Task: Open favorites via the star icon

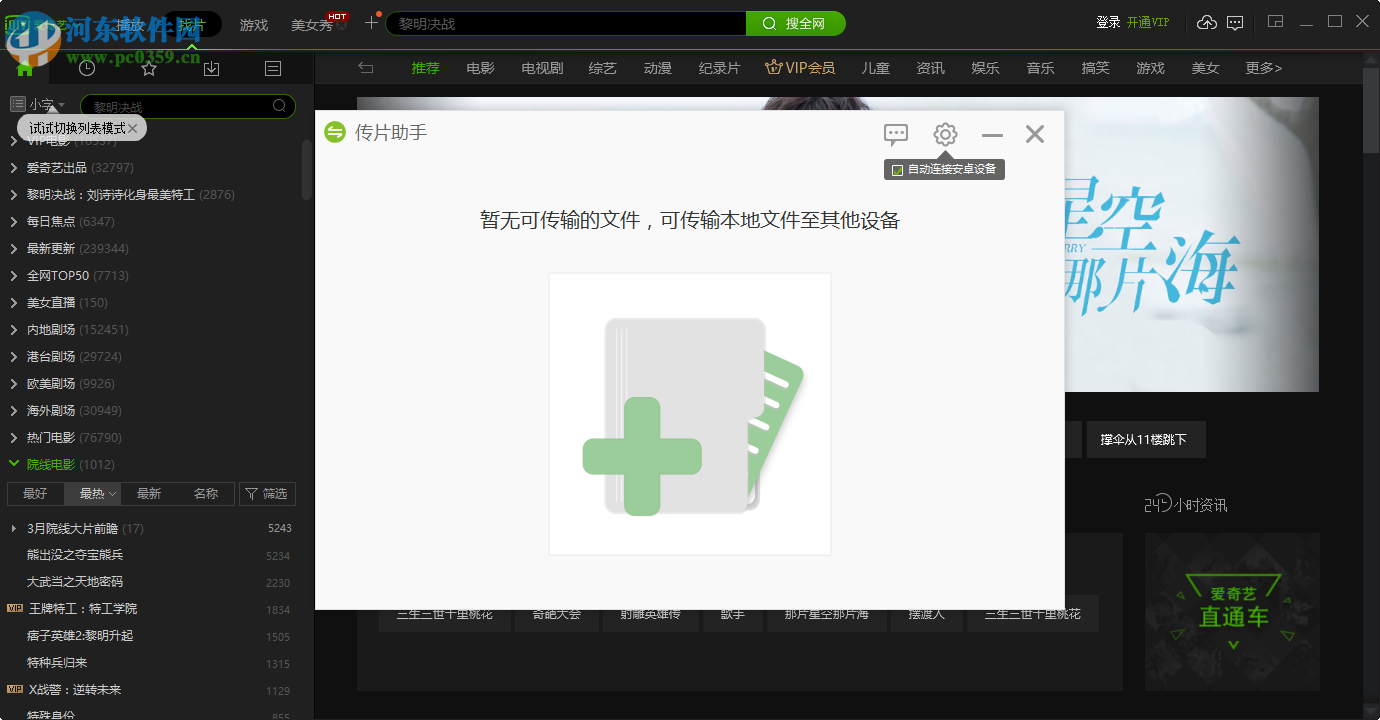Action: click(x=148, y=67)
